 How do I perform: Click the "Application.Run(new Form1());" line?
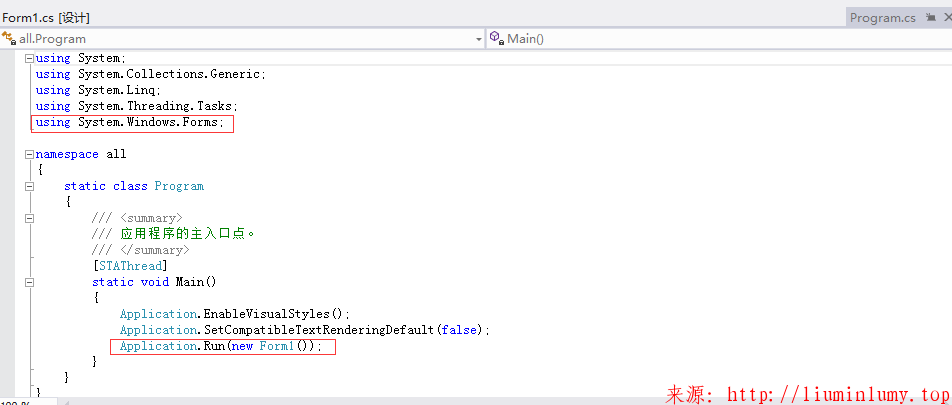click(x=221, y=346)
